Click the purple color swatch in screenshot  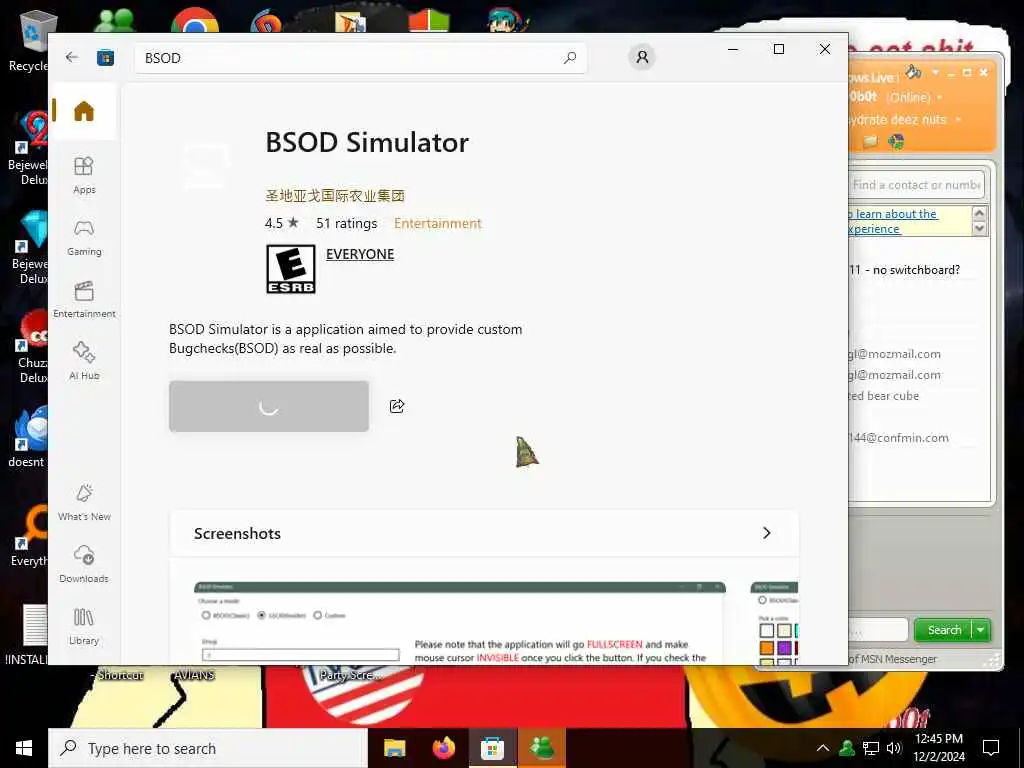[x=784, y=648]
